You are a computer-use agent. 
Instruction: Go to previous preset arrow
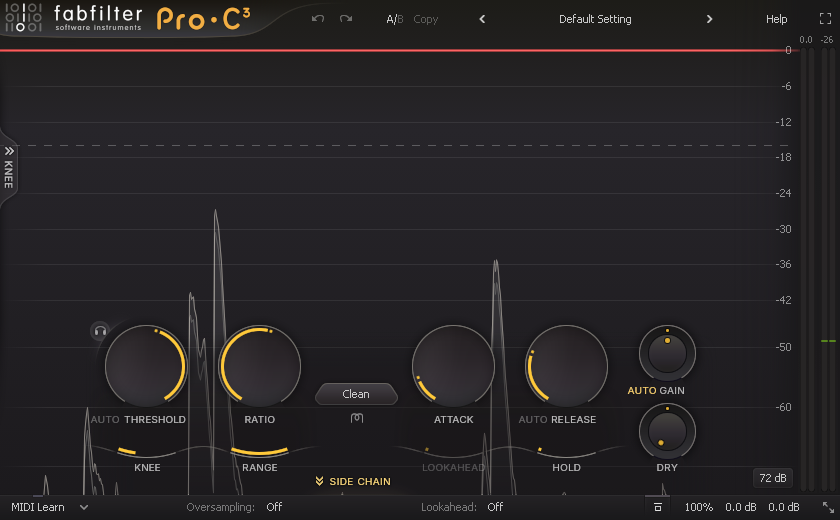click(x=482, y=19)
